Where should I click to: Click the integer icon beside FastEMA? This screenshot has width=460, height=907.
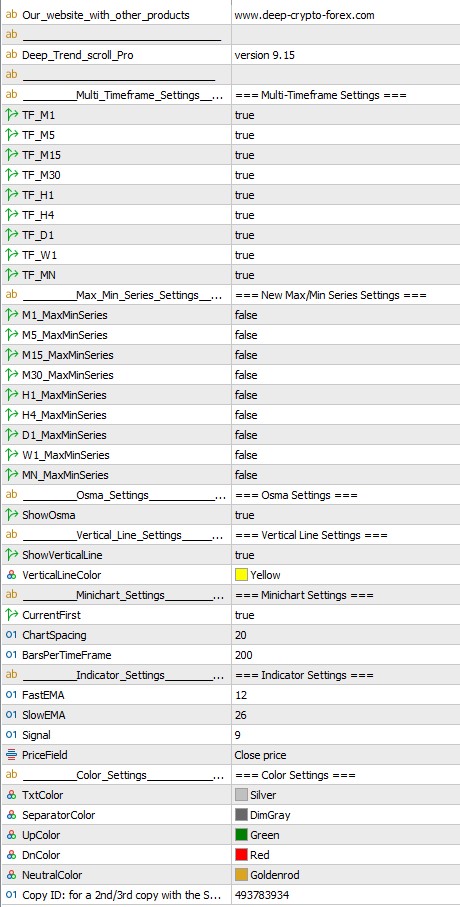(12, 695)
